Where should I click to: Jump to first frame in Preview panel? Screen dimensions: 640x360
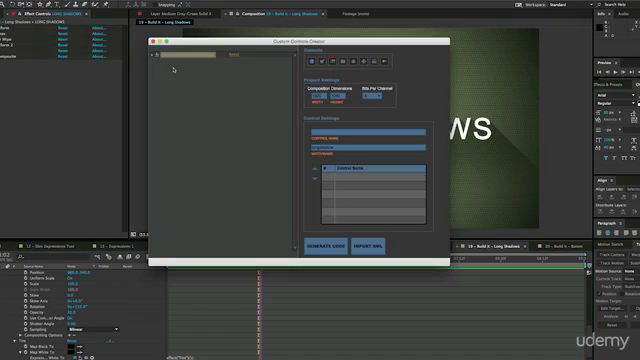click(x=599, y=72)
